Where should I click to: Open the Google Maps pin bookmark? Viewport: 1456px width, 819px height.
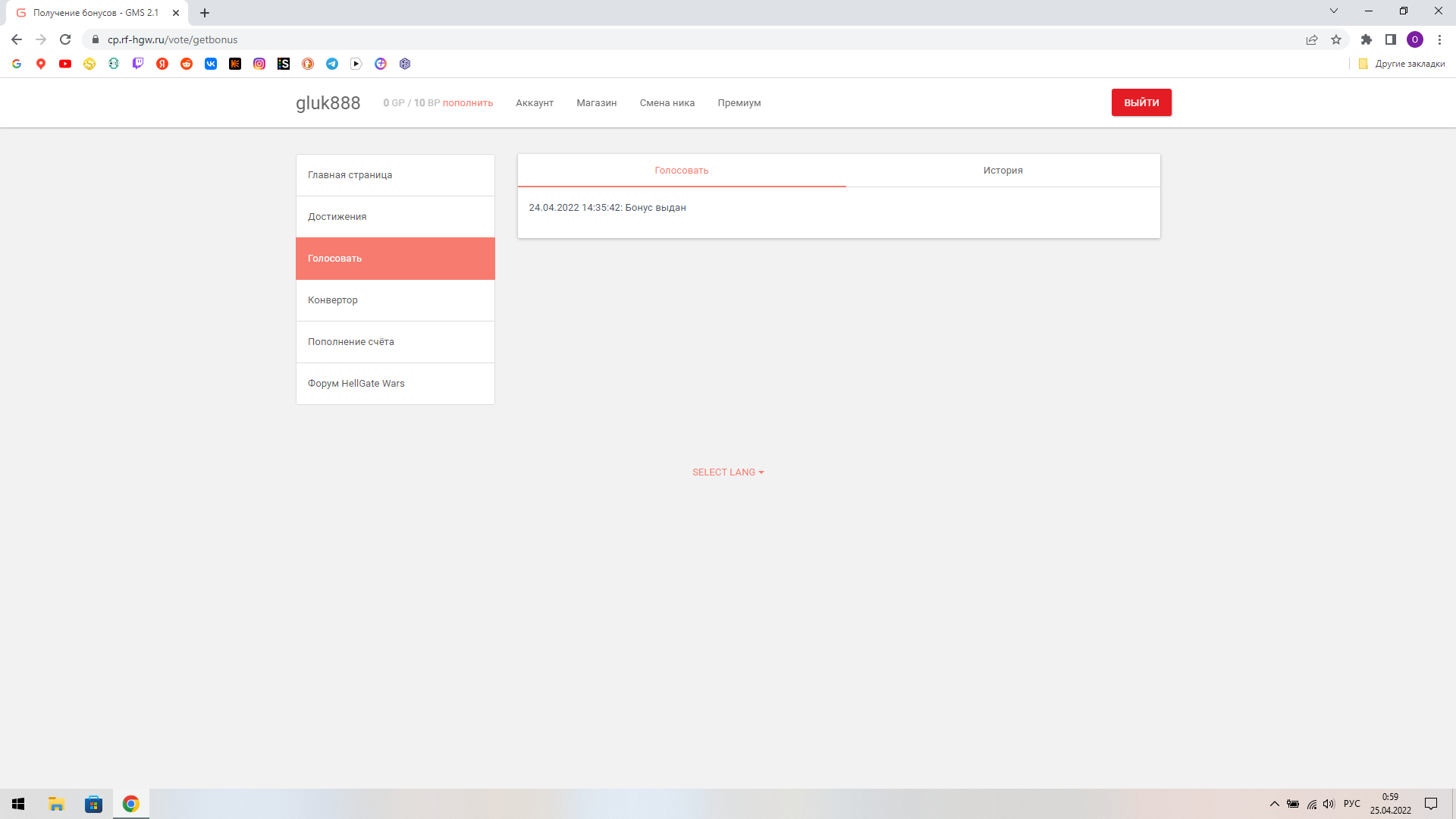pyautogui.click(x=41, y=64)
